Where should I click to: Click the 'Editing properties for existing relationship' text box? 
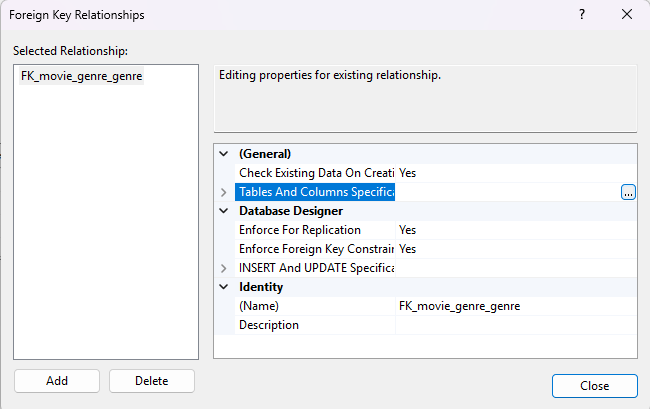425,98
